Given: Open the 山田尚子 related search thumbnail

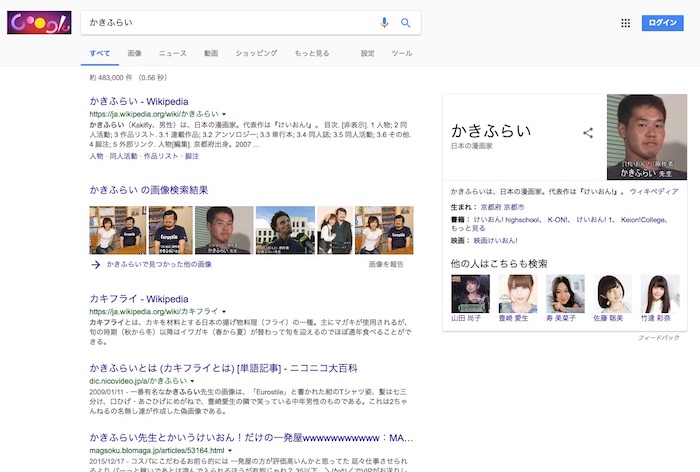Looking at the screenshot, I should coord(470,294).
